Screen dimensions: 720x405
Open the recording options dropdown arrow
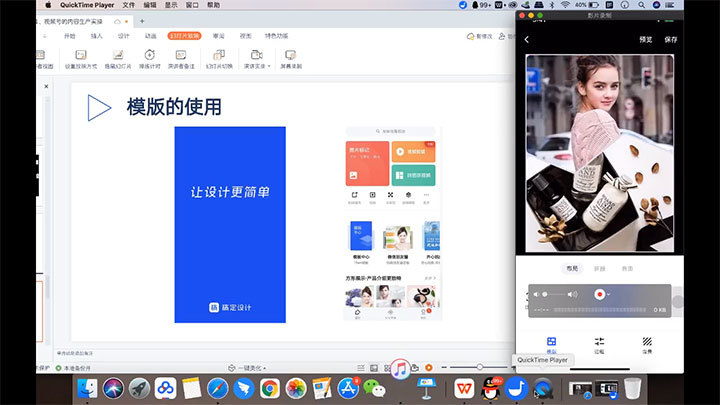point(610,294)
